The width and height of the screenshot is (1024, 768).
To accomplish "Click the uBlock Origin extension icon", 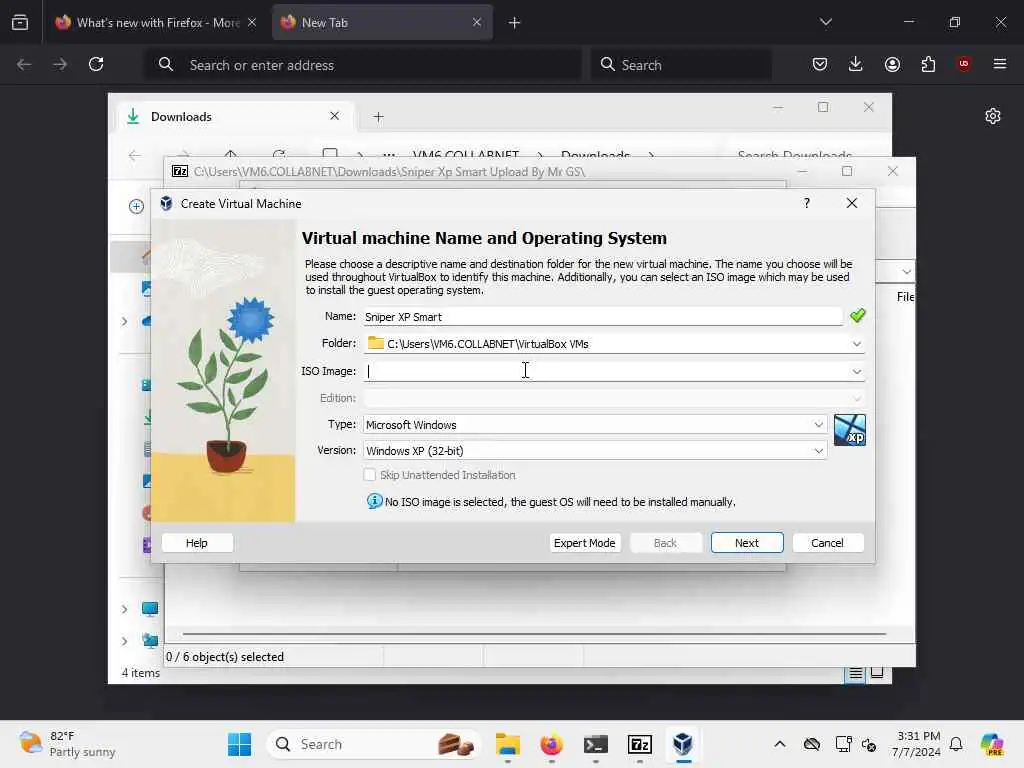I will (x=964, y=63).
